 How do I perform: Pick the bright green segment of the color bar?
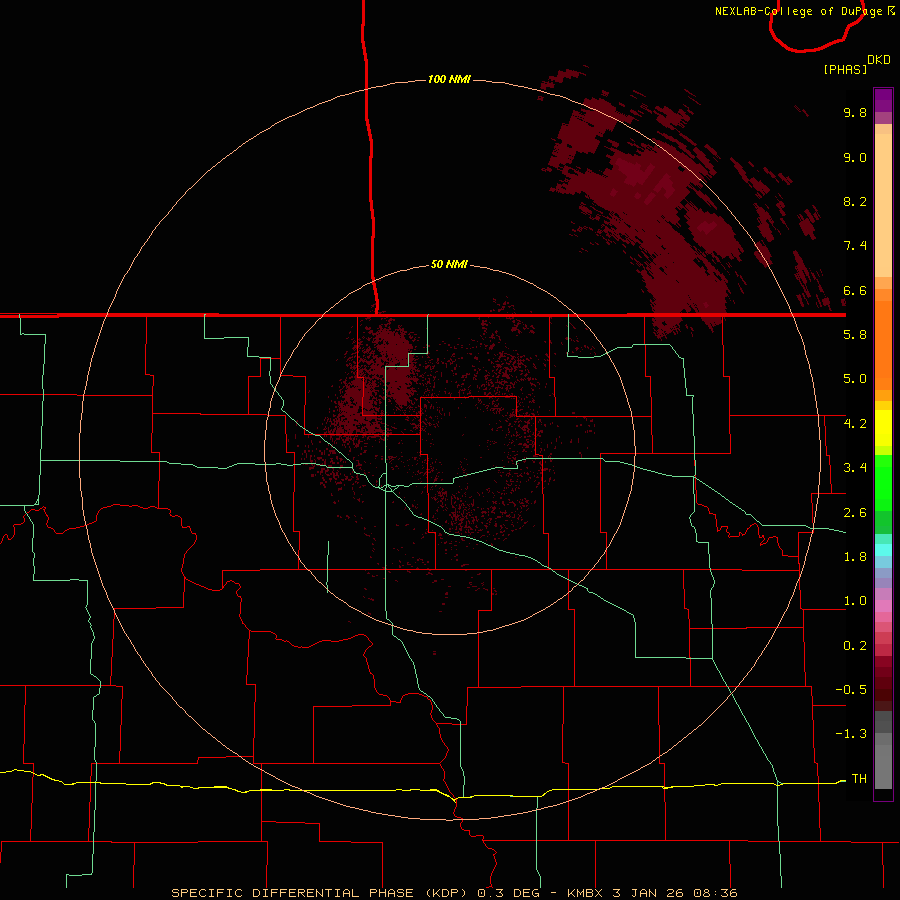tap(883, 482)
